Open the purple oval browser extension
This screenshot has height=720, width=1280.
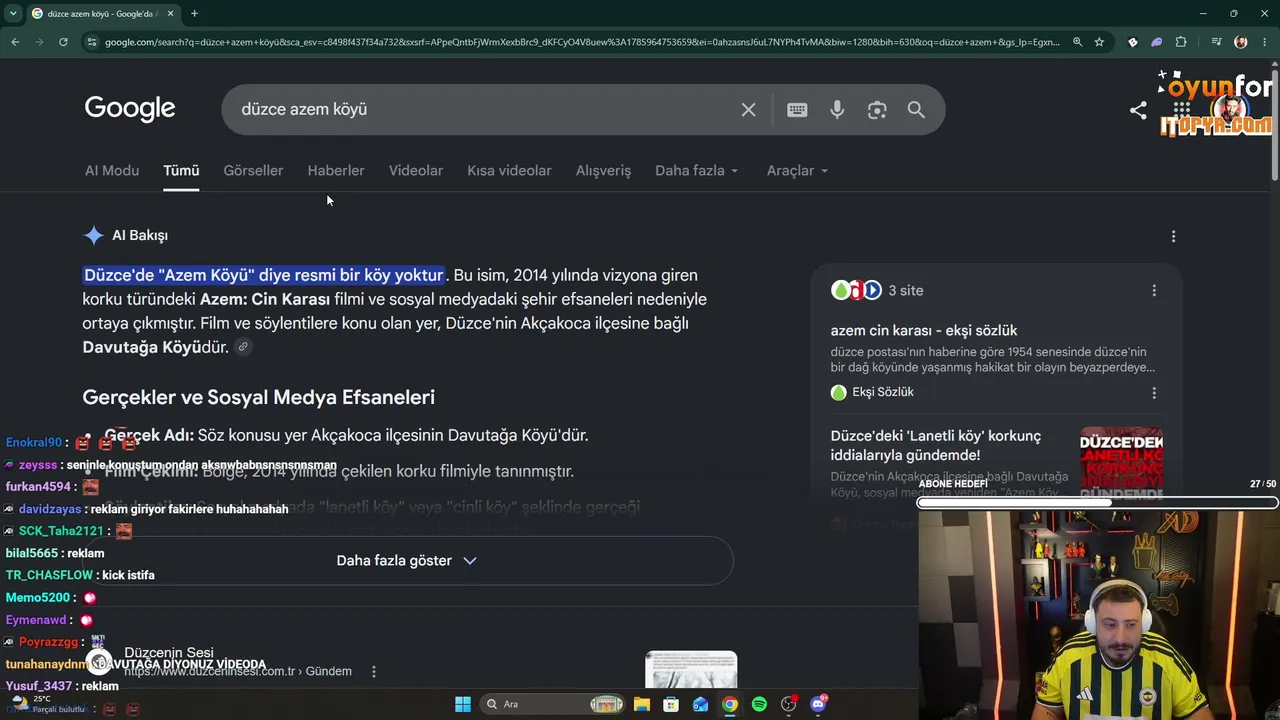click(x=1157, y=42)
